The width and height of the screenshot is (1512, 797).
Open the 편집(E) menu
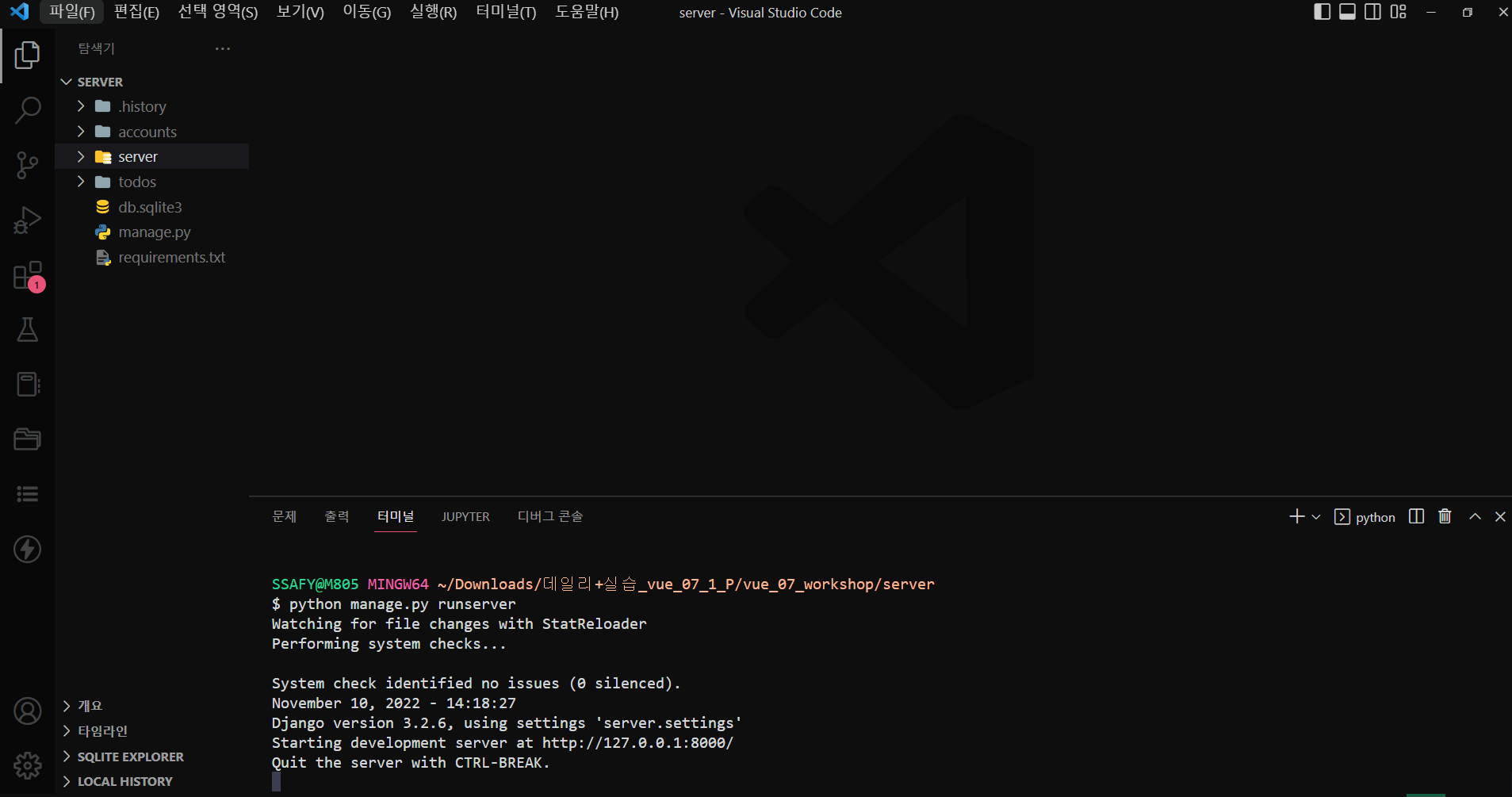(x=136, y=12)
